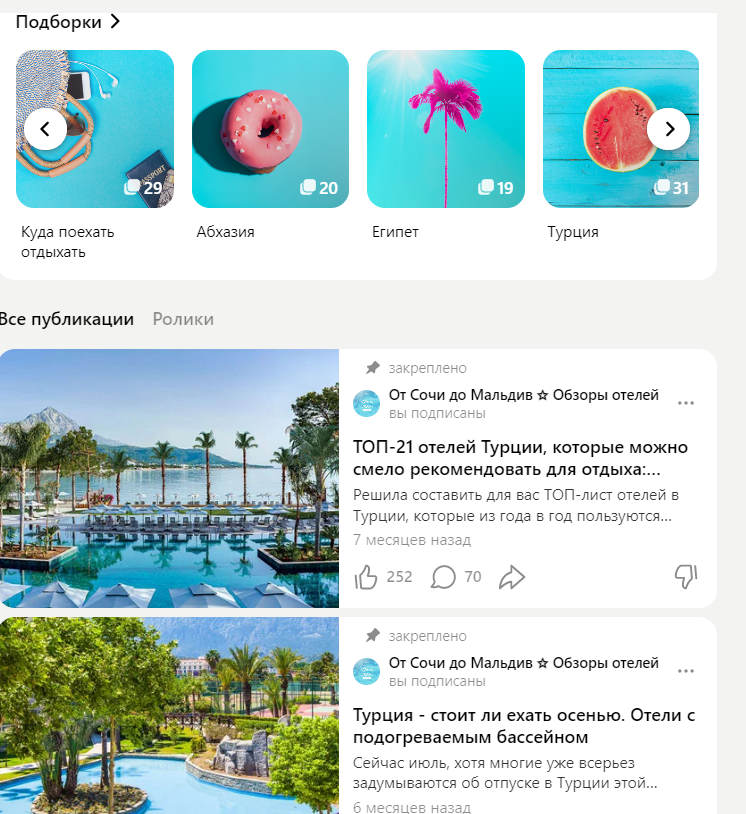Dislike the TOP-21 Turkey hotels post
Screen dimensions: 746x814
(685, 576)
